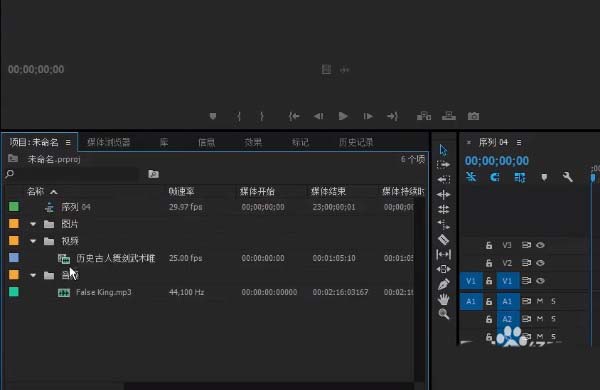Solo the A2 audio track
The height and width of the screenshot is (390, 600).
point(553,319)
